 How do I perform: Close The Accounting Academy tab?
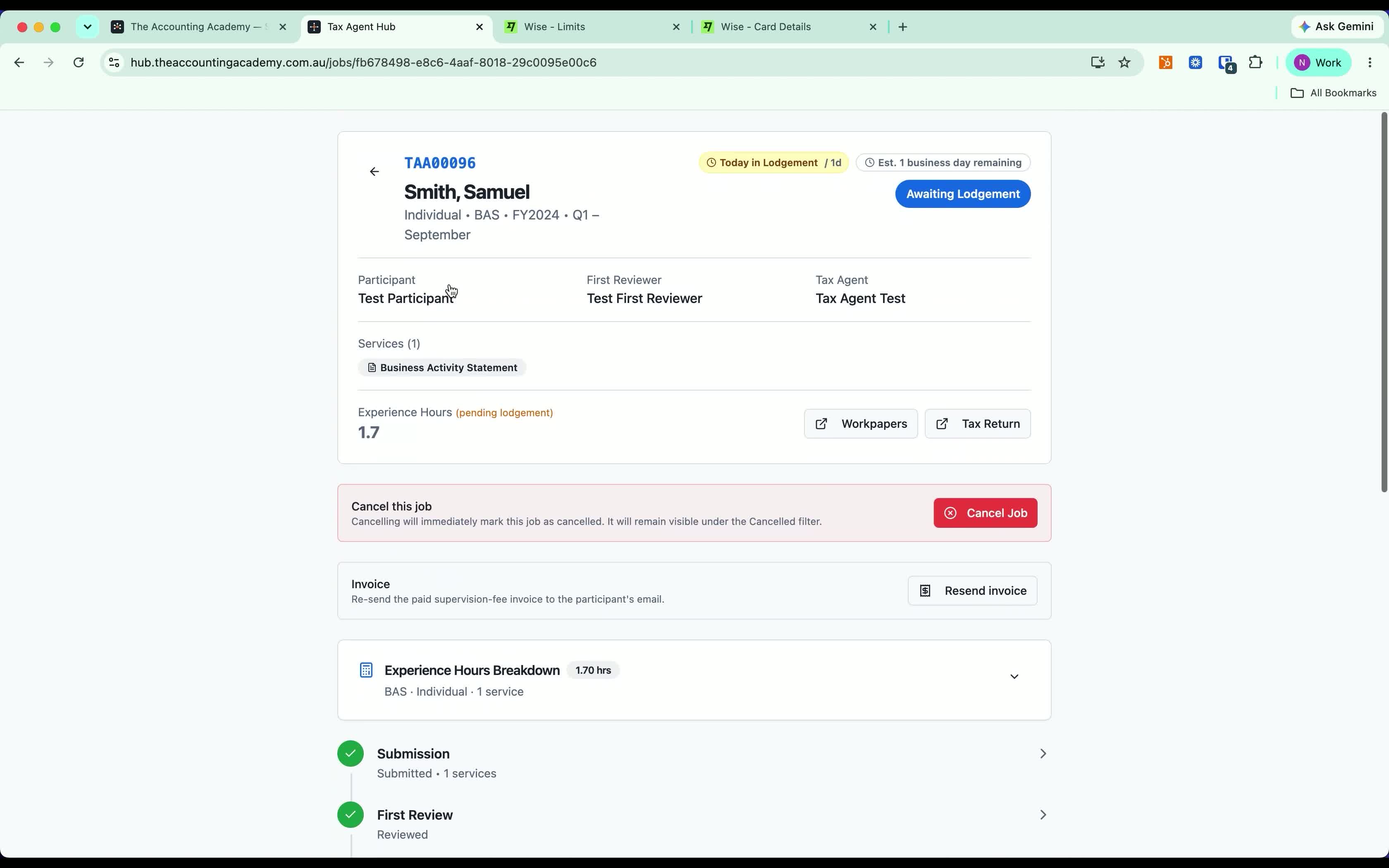pyautogui.click(x=282, y=27)
